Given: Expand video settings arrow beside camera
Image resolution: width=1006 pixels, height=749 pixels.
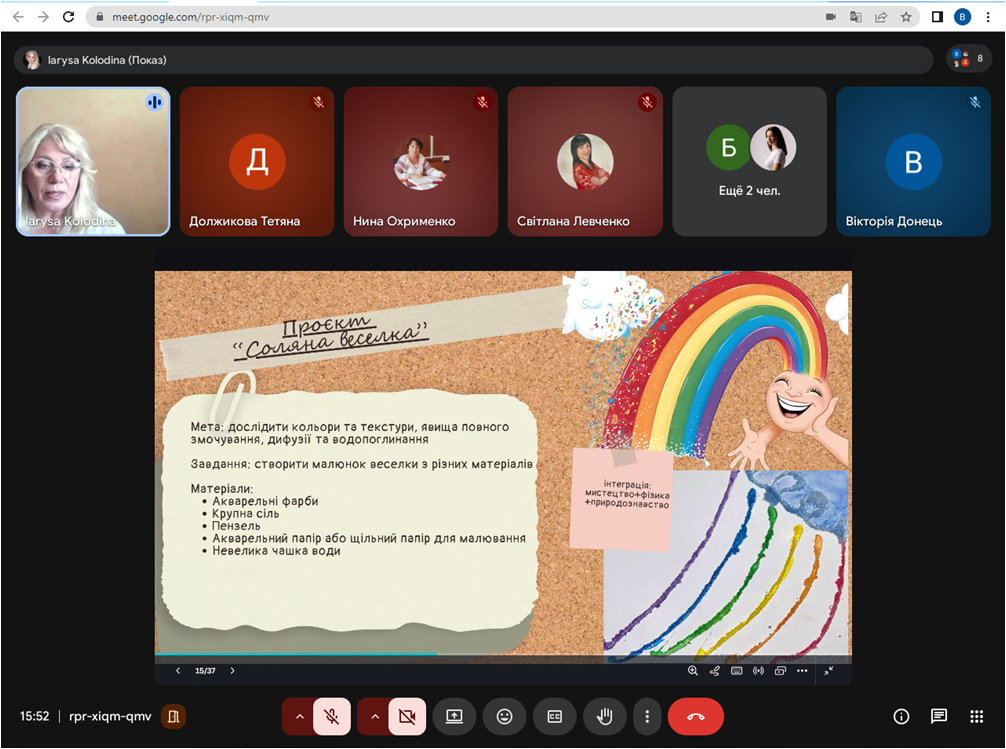Looking at the screenshot, I should click(x=374, y=716).
